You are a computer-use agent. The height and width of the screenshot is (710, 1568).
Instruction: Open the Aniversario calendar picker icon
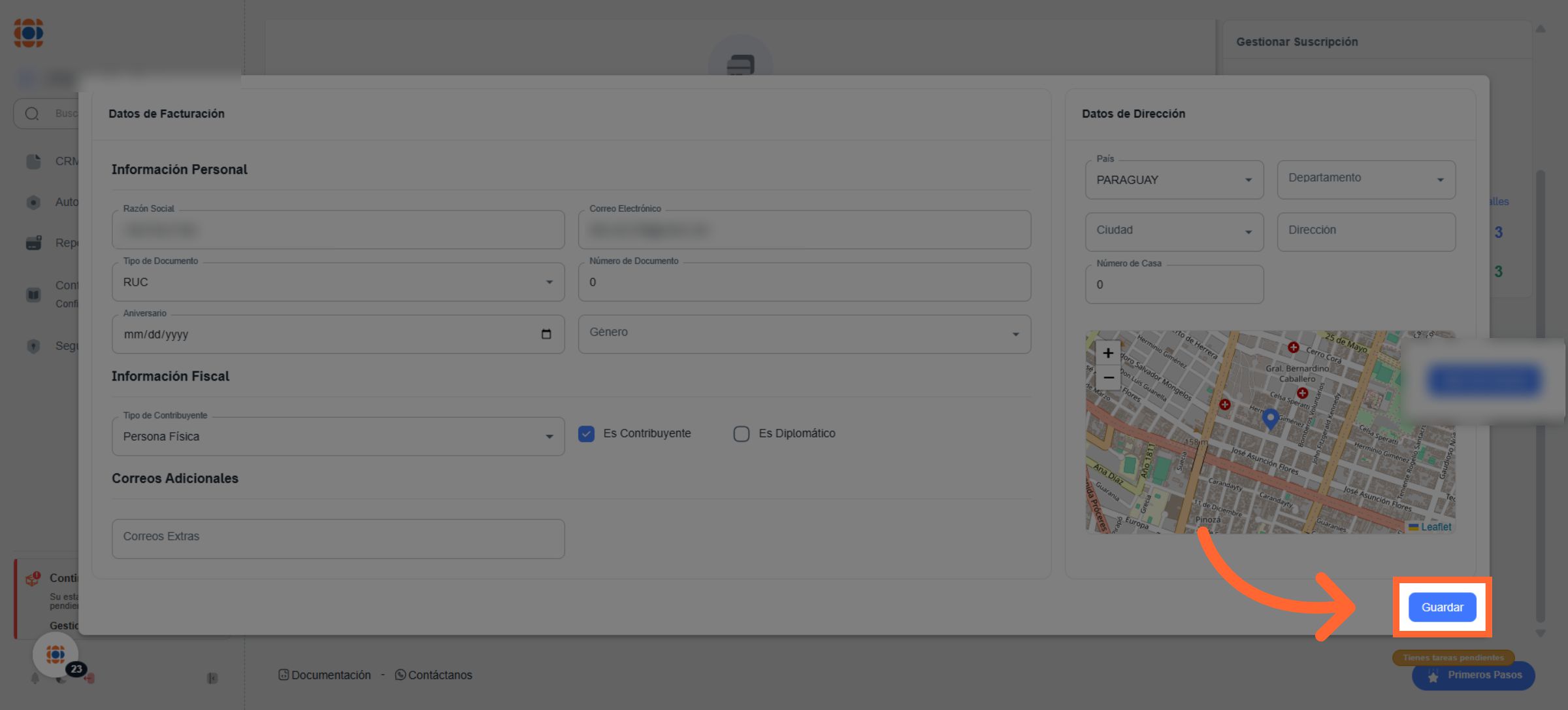546,334
